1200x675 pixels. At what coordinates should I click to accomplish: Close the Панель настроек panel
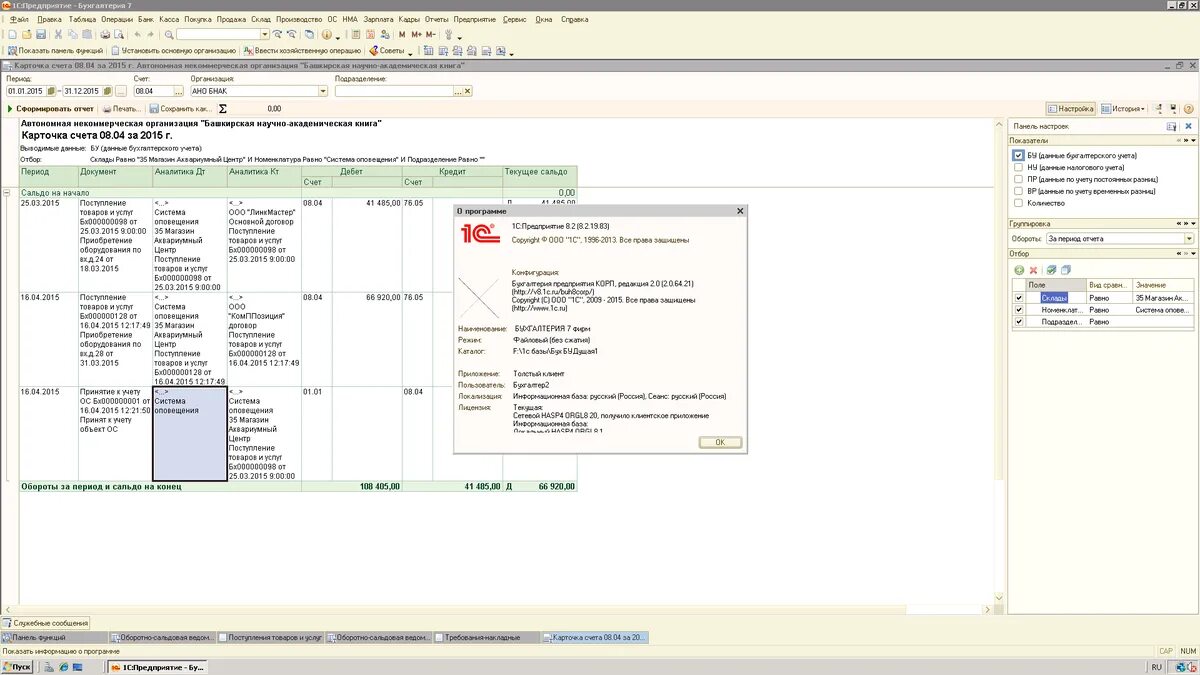(1189, 127)
